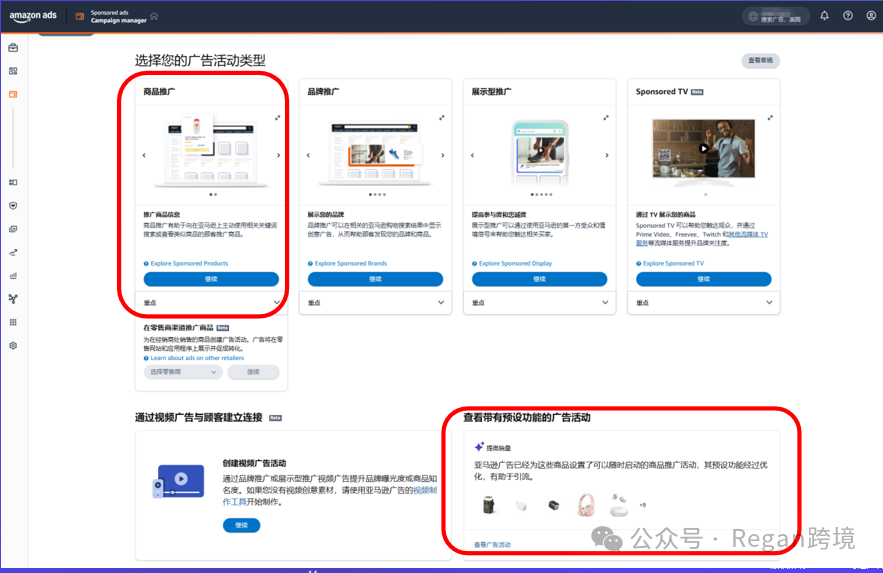
Task: Enlarge the 展示型推广 preview image
Action: [x=606, y=118]
